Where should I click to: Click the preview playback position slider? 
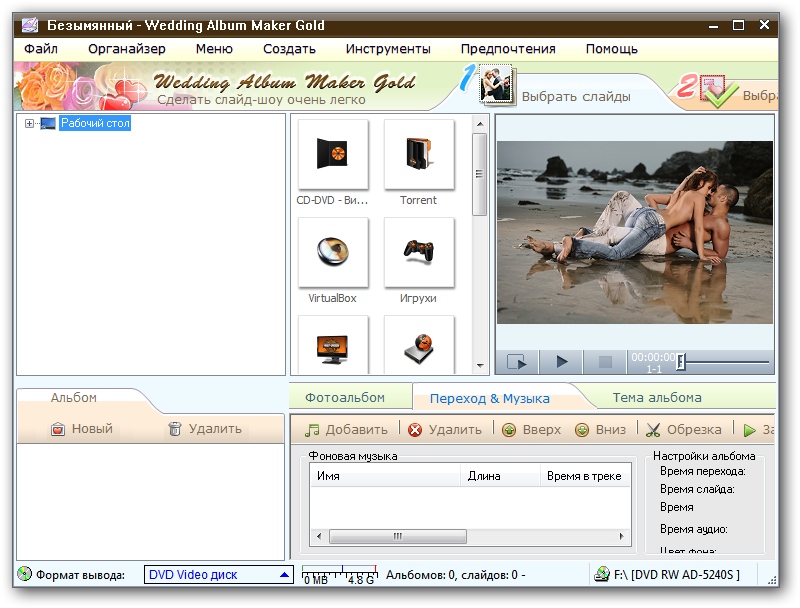point(681,362)
